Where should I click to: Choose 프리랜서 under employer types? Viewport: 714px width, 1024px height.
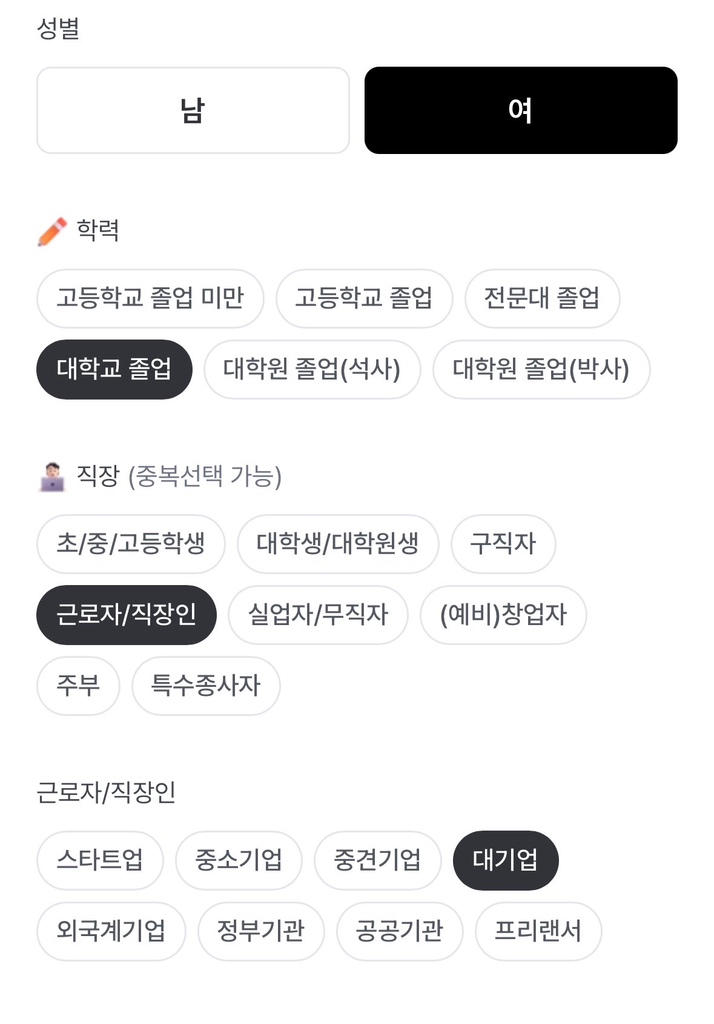click(x=538, y=931)
